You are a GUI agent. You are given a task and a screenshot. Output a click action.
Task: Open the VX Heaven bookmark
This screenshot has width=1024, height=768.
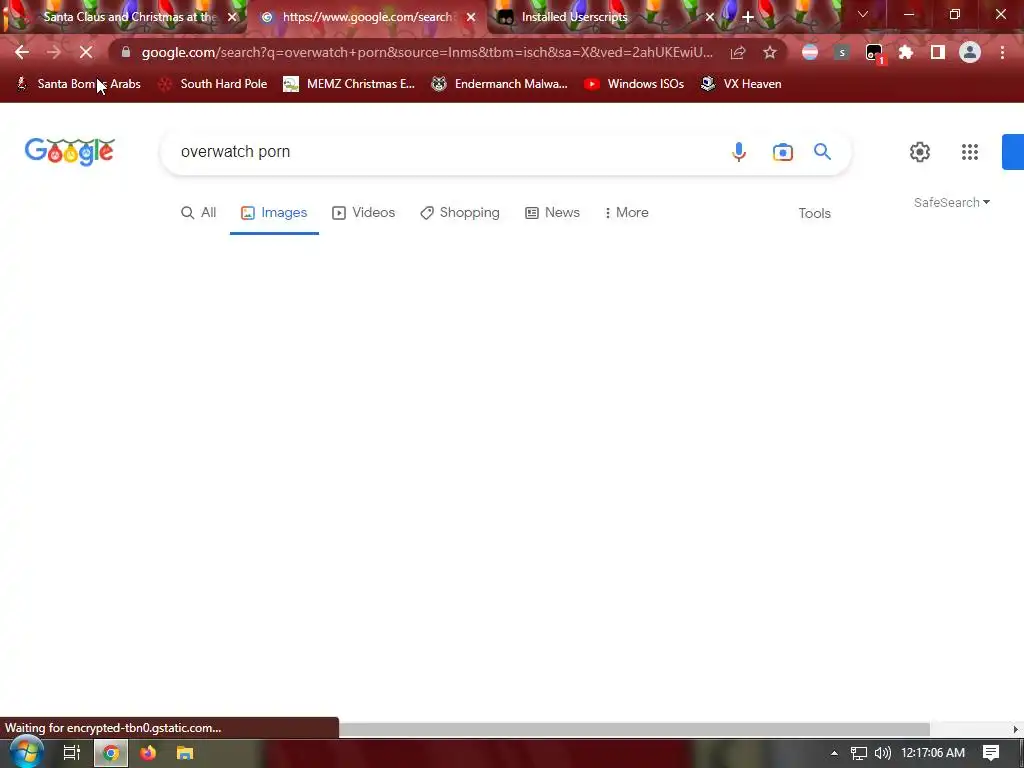click(x=741, y=84)
